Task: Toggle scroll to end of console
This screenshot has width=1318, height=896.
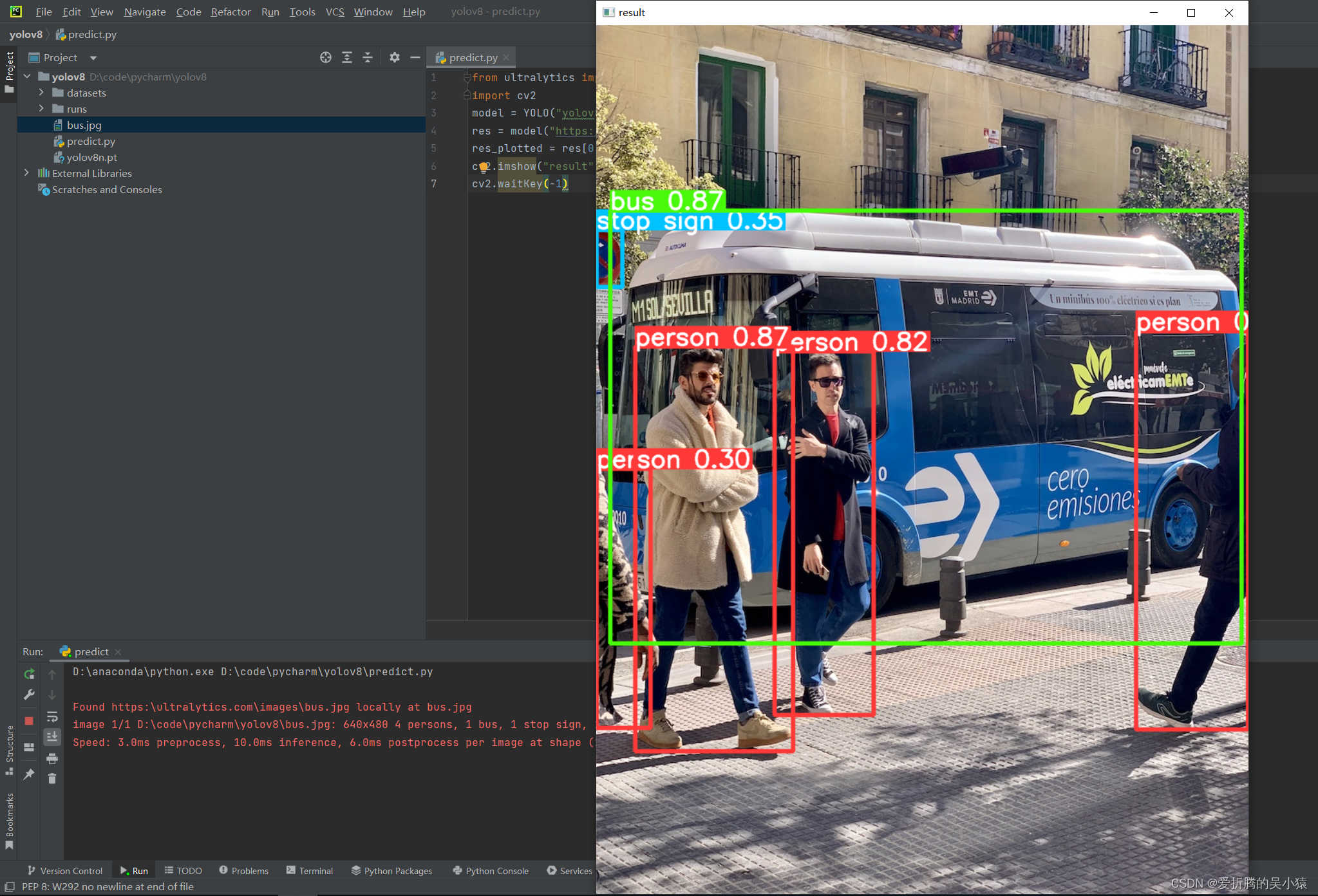Action: [52, 736]
